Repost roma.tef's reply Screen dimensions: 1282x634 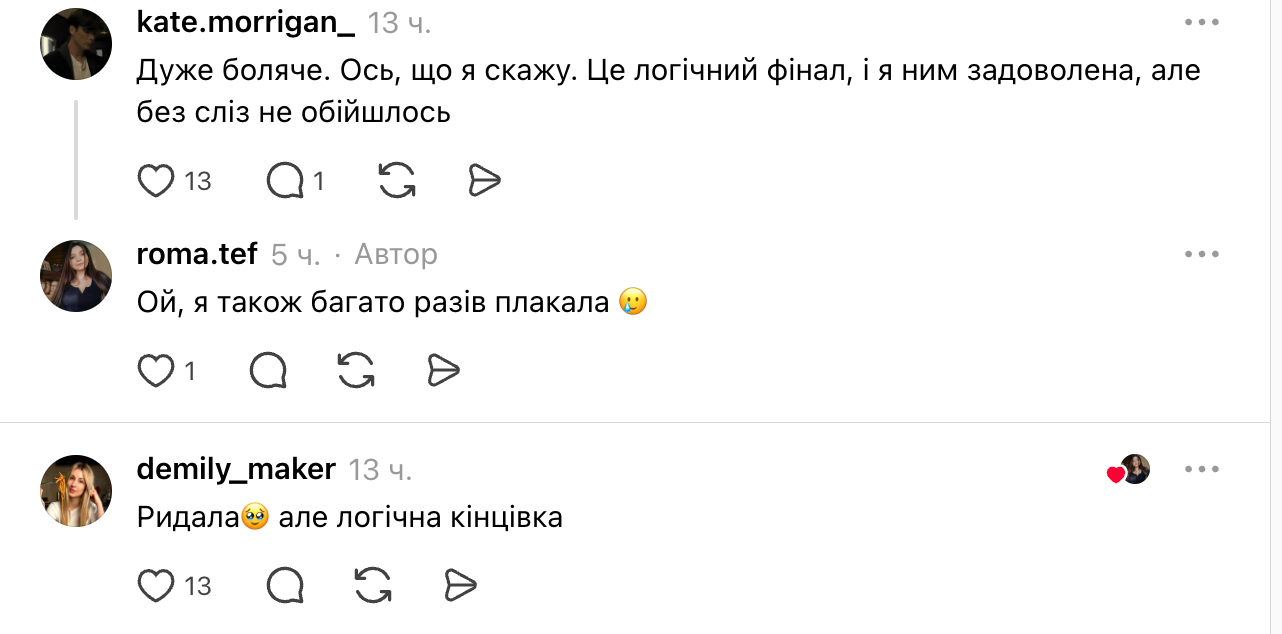[x=356, y=371]
